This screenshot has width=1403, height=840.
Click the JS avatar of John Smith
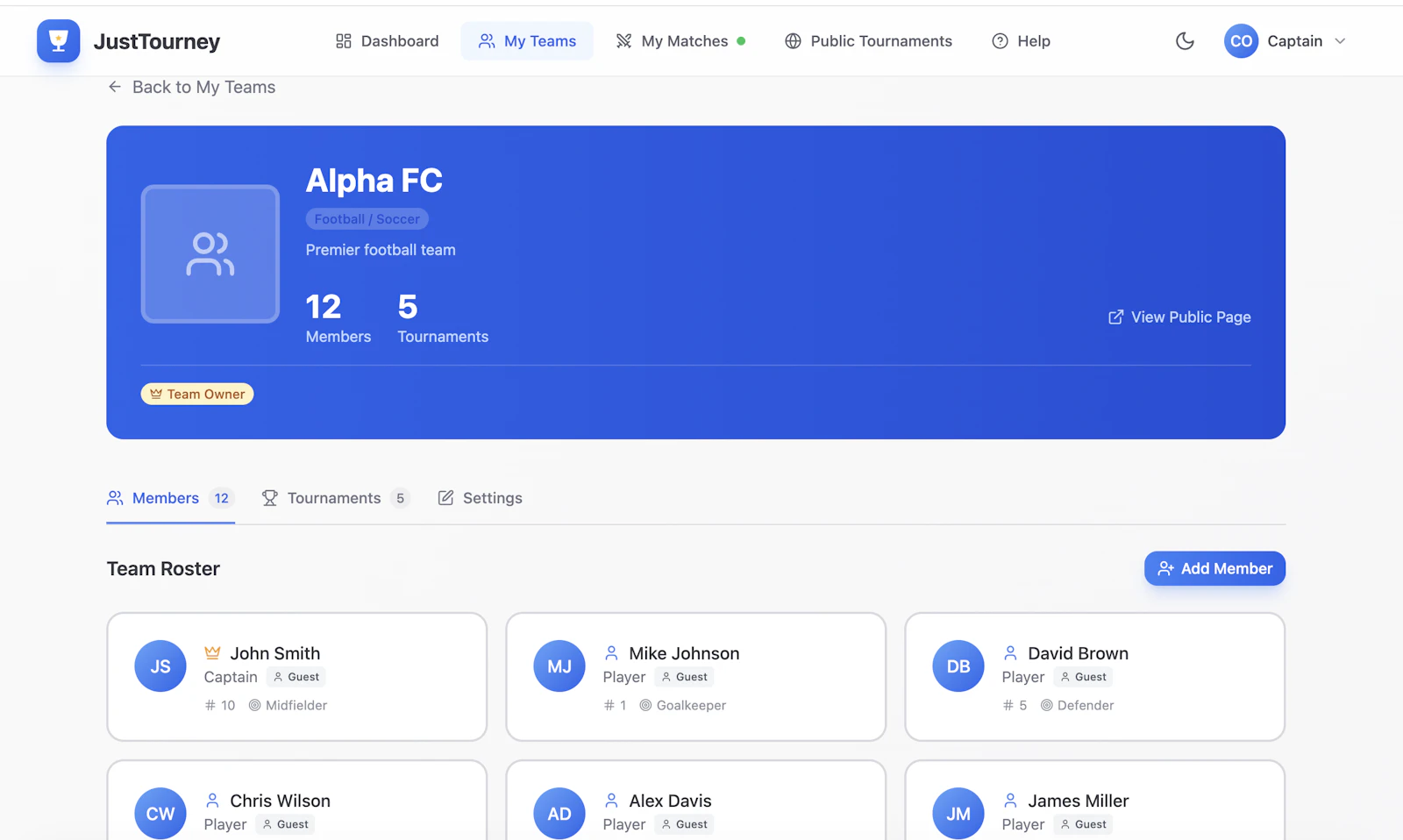click(x=160, y=666)
